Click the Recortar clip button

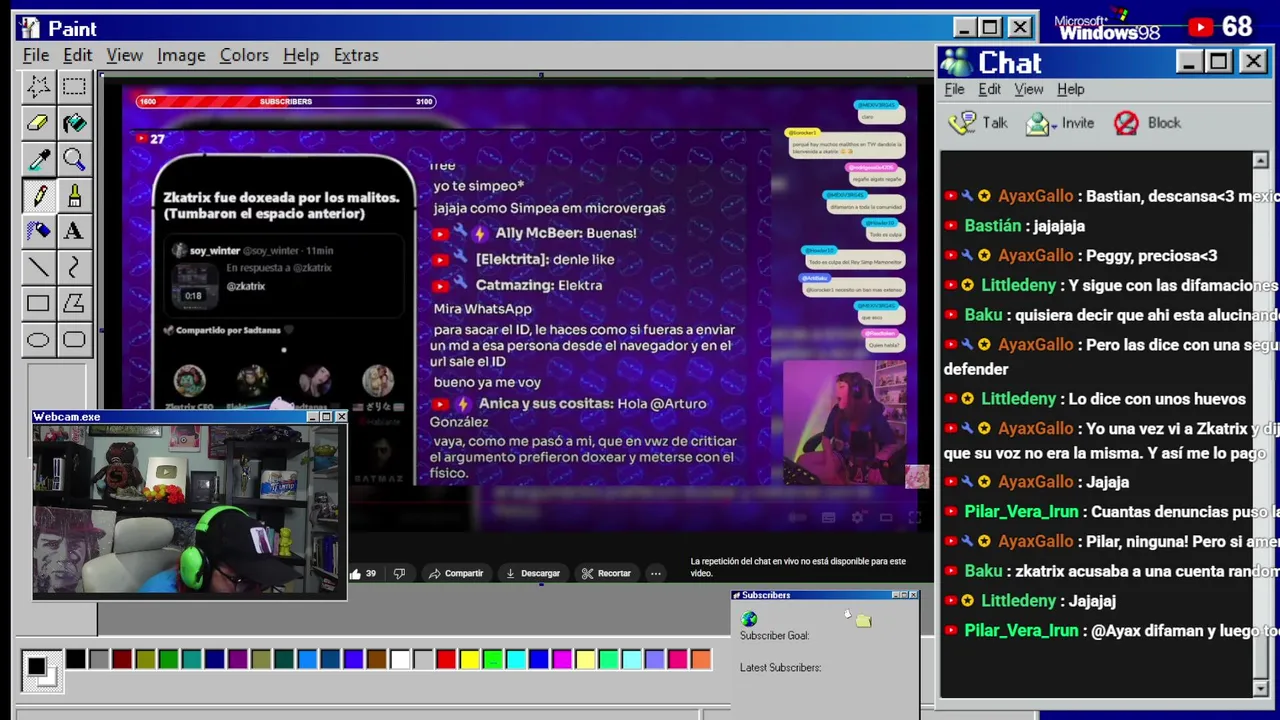607,573
